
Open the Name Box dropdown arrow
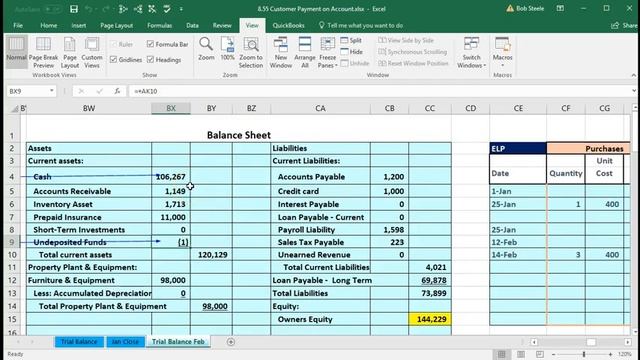(51, 91)
